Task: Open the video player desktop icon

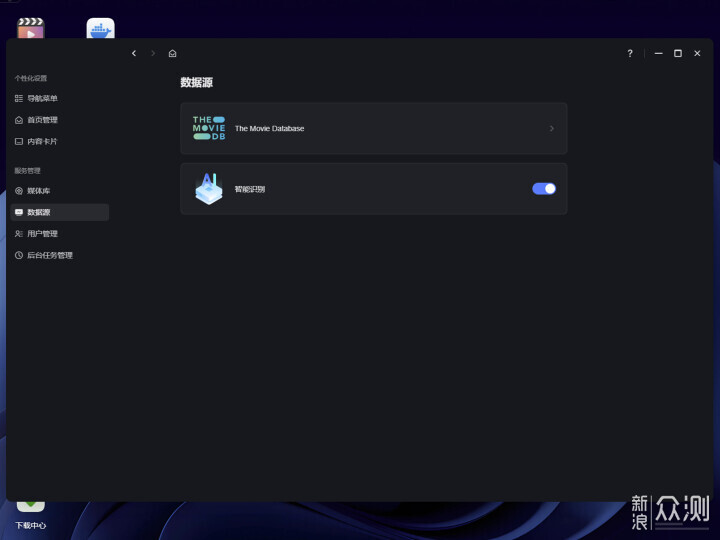Action: pyautogui.click(x=31, y=28)
